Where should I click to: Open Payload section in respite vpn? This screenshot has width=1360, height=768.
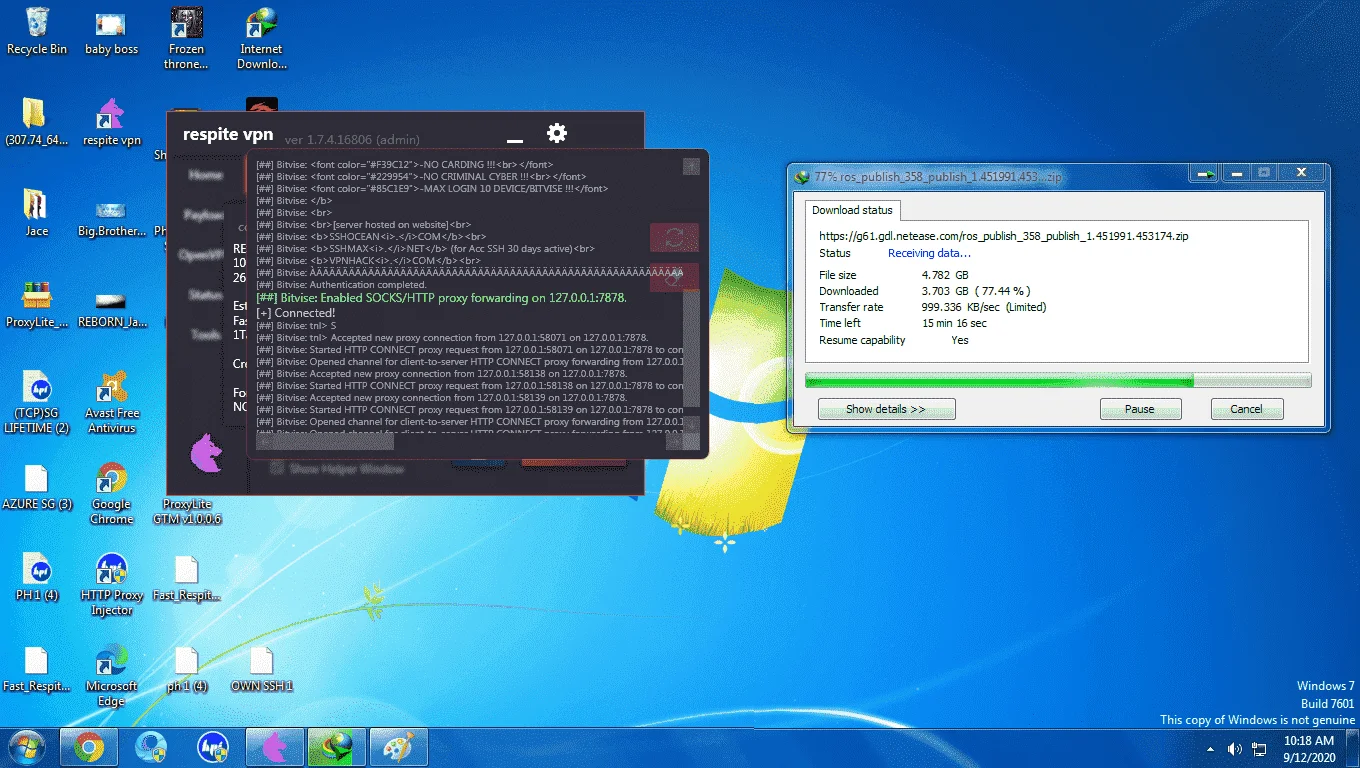pos(203,215)
